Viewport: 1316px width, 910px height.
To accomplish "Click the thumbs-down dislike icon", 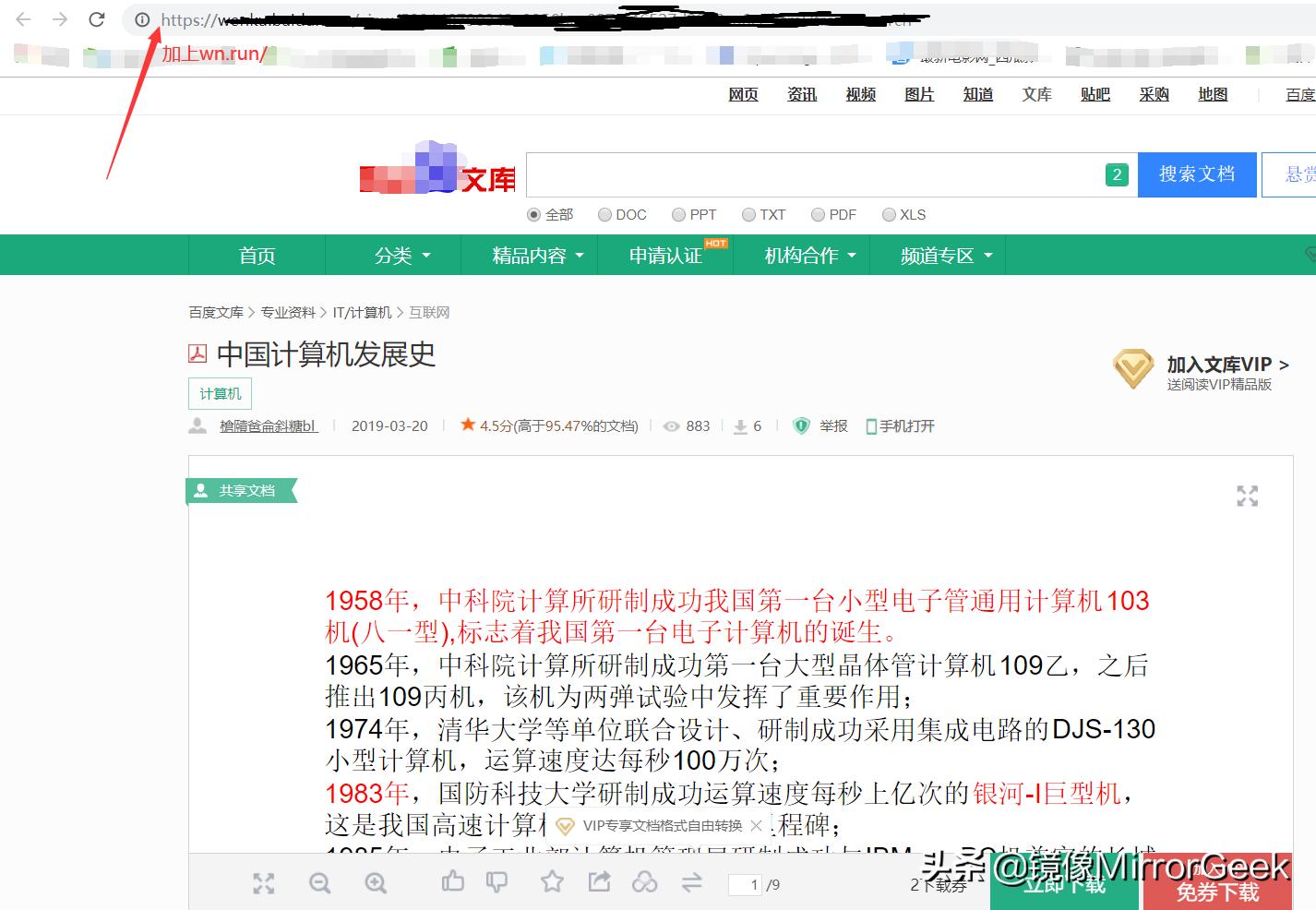I will (497, 883).
